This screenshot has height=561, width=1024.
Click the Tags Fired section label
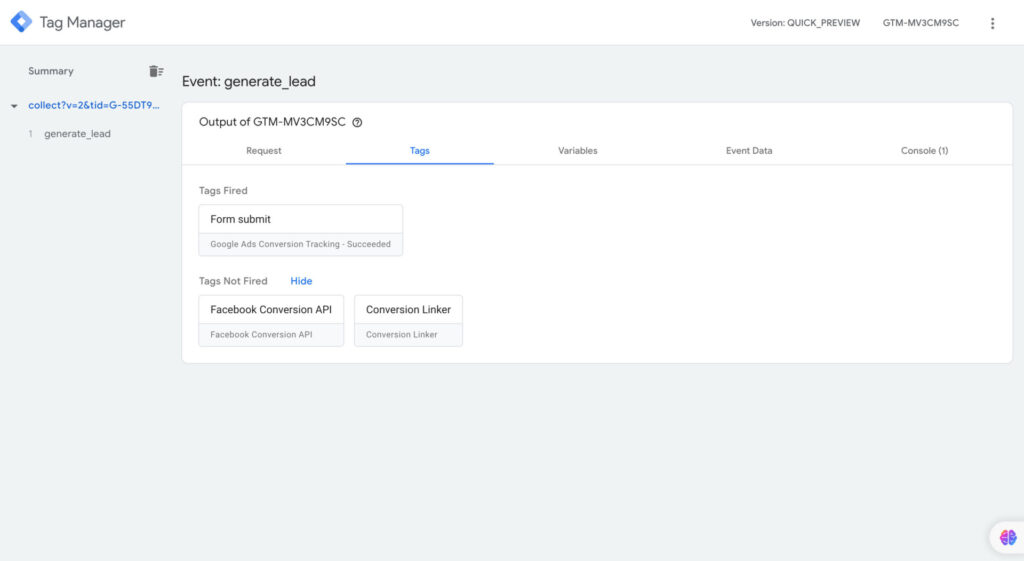tap(223, 191)
